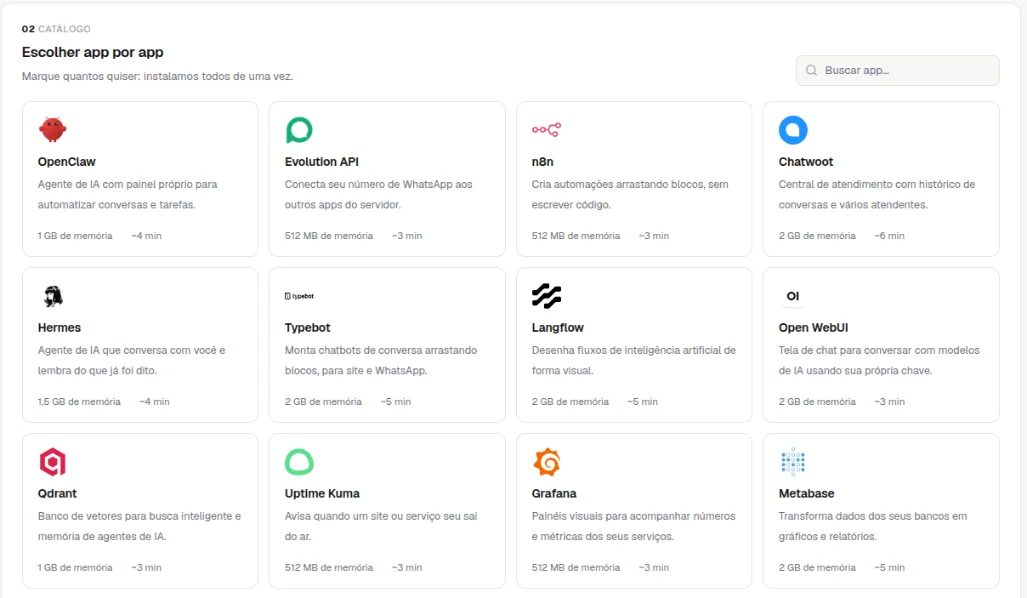Select the Open WebUI card title

[x=813, y=327]
